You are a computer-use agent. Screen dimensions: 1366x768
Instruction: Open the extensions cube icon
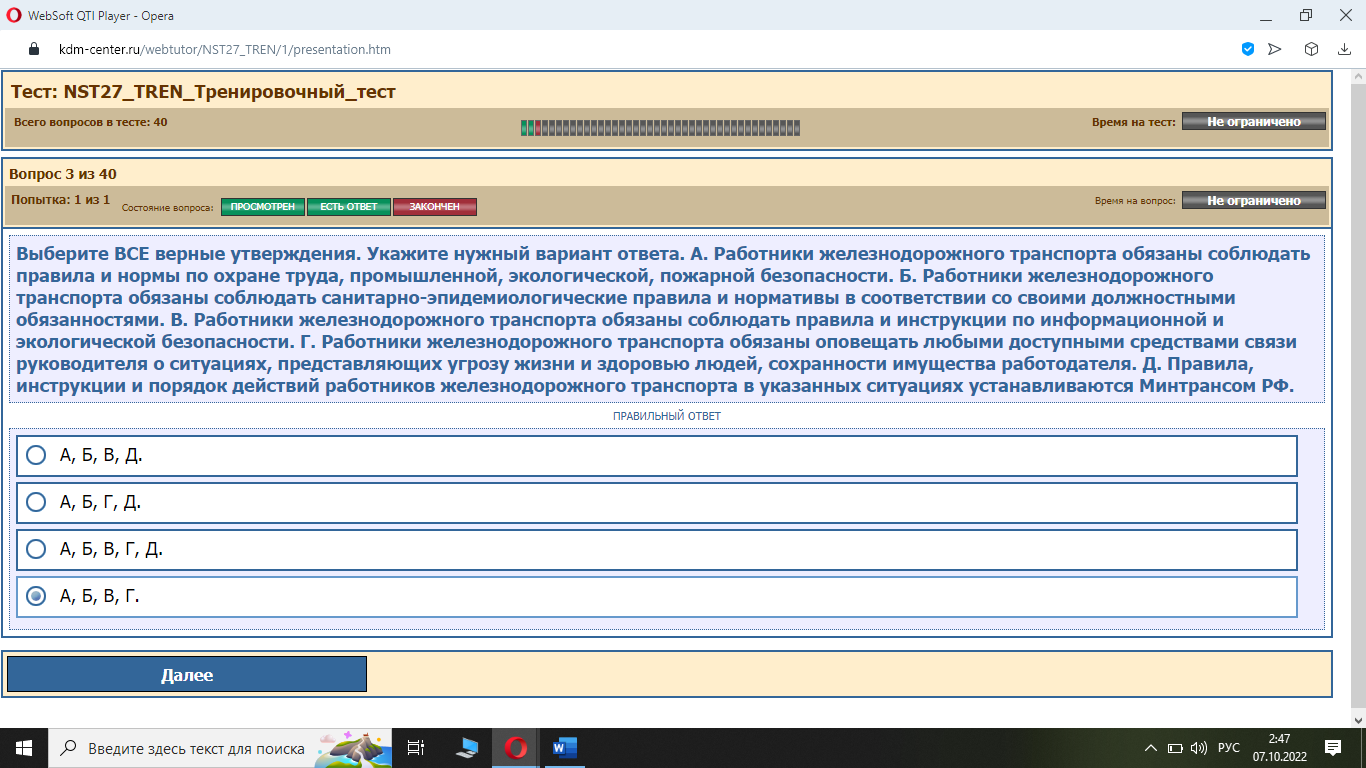pos(1311,49)
